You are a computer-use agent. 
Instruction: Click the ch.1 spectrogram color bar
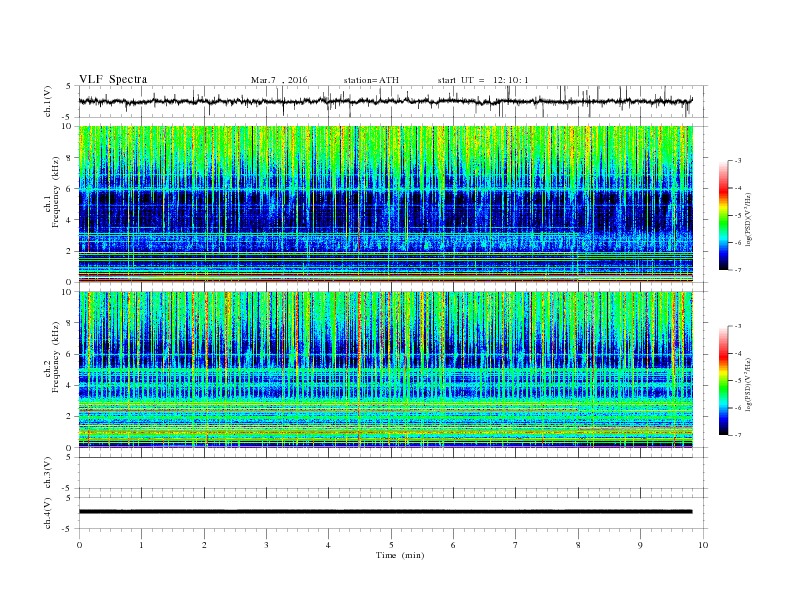tap(723, 215)
